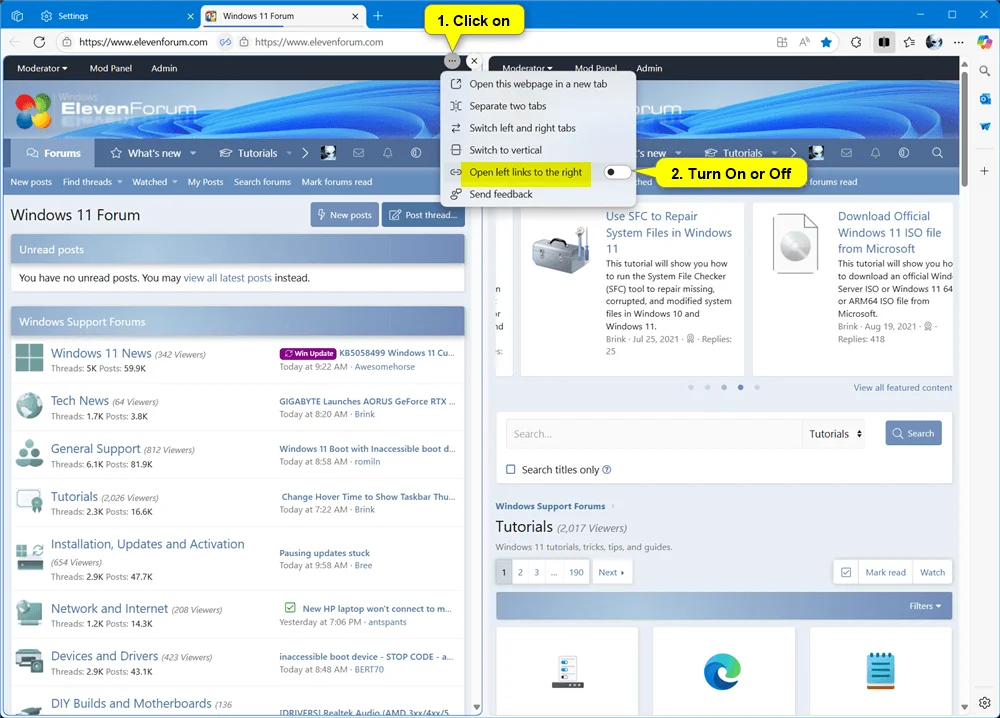Open the sidebar settings gear icon

985,702
